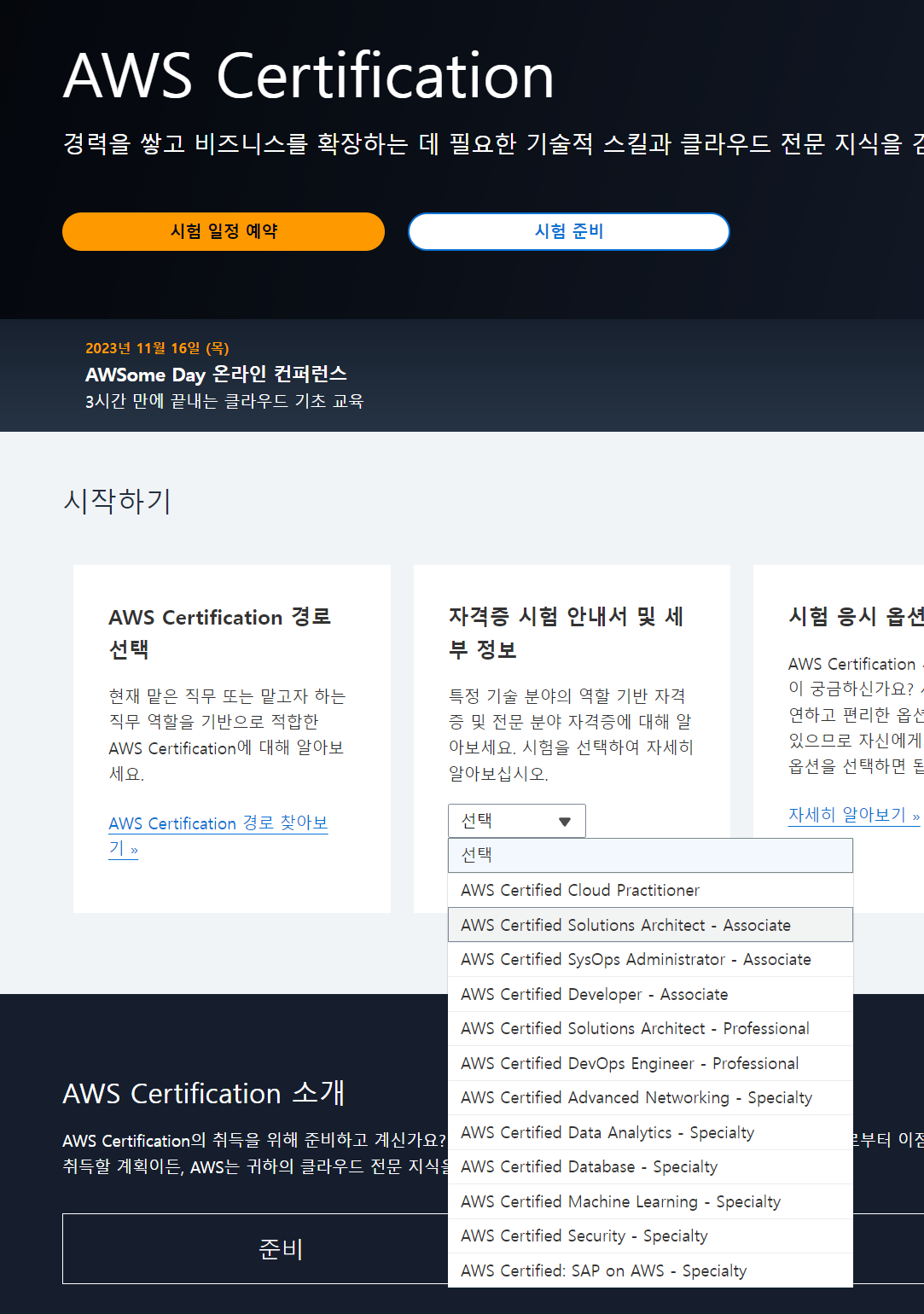Choose the default 선택 option in the list

pyautogui.click(x=650, y=855)
